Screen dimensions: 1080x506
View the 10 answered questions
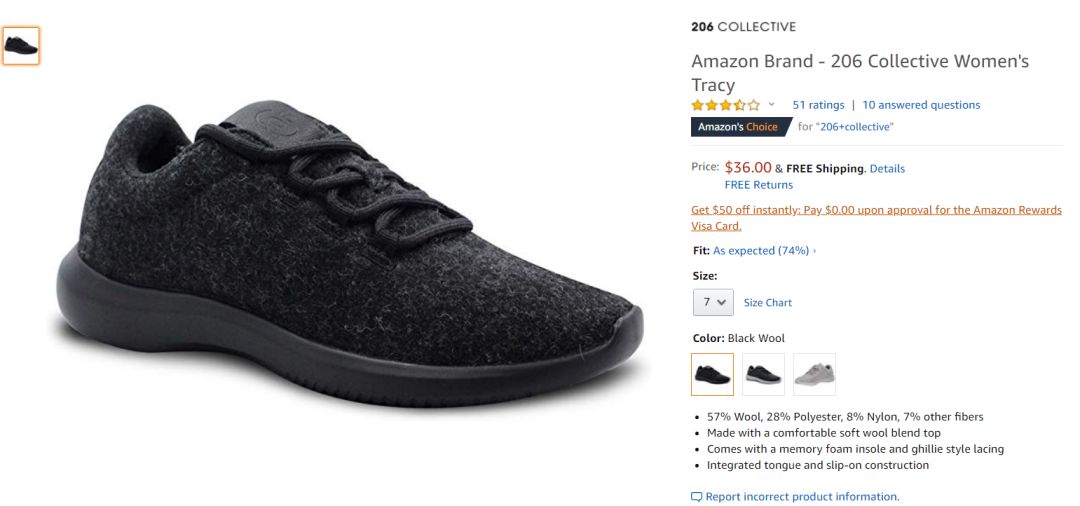pyautogui.click(x=921, y=105)
